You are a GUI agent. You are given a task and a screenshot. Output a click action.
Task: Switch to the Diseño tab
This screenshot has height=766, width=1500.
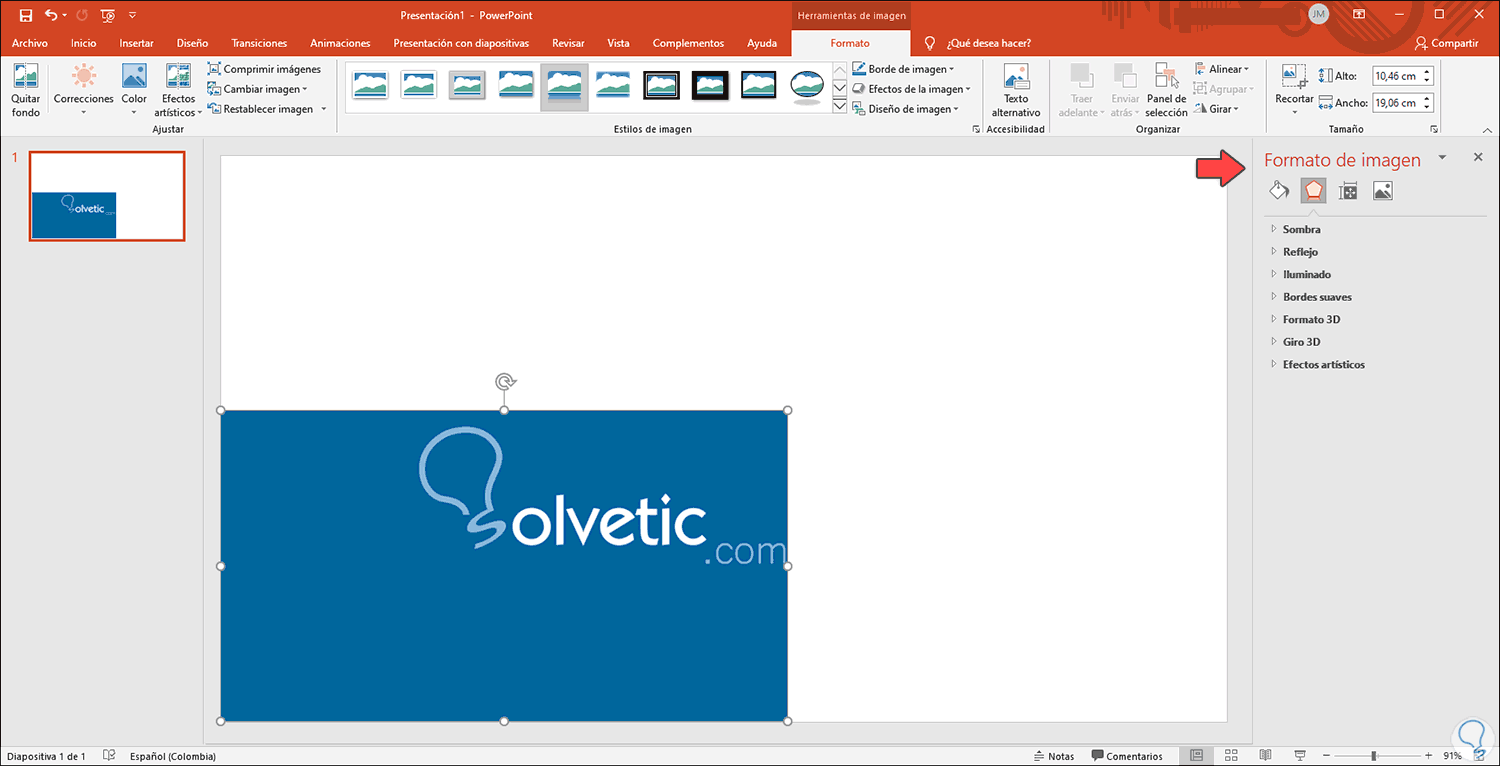pos(192,43)
